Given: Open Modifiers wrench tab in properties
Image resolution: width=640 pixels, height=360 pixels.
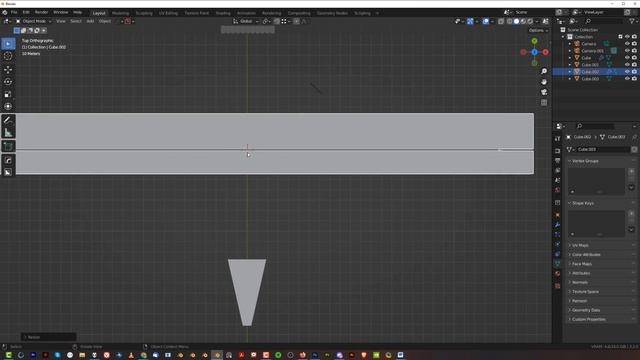Looking at the screenshot, I should tap(558, 225).
